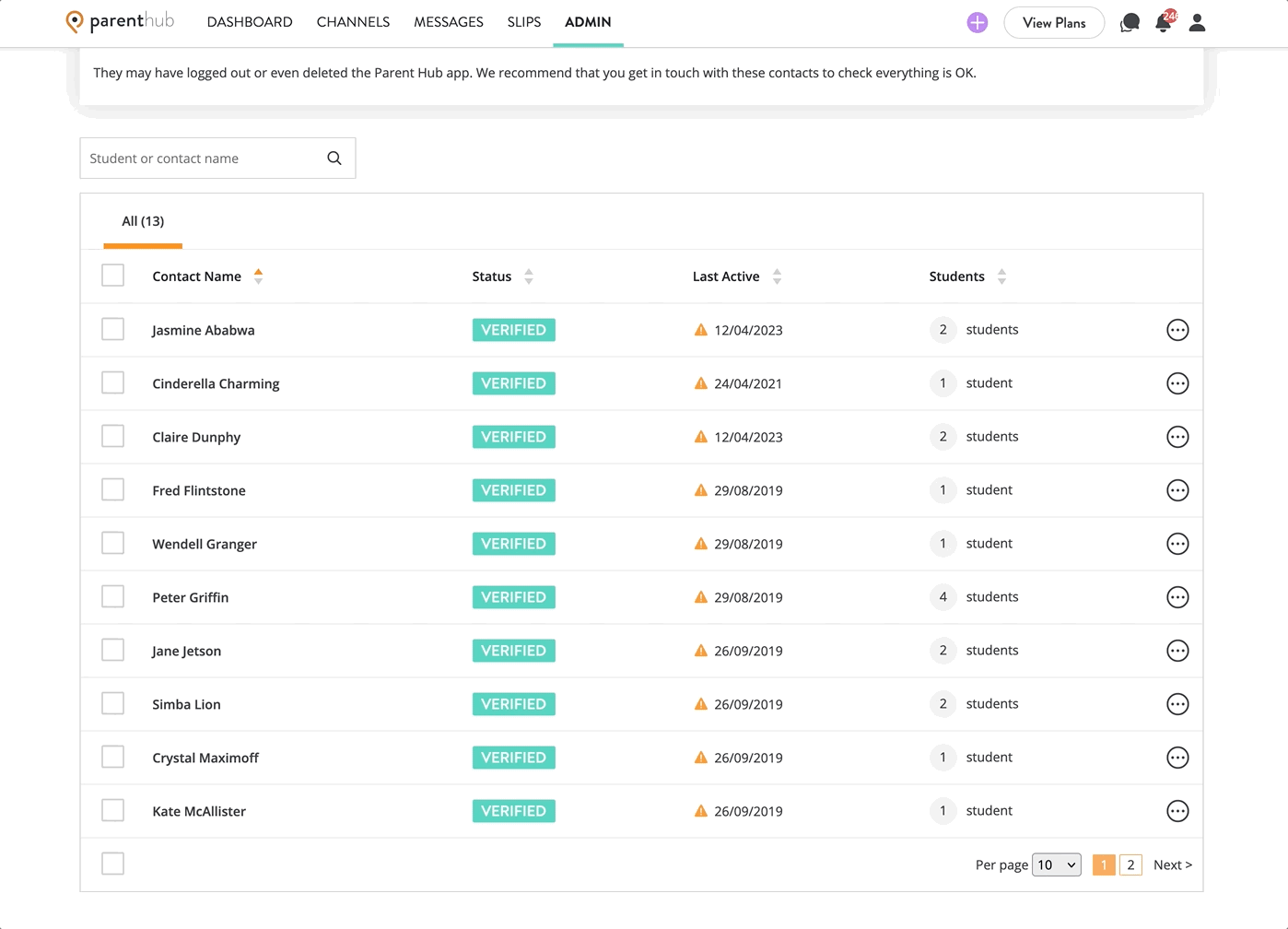This screenshot has width=1288, height=929.
Task: Sort by Last Active column arrows
Action: (x=777, y=276)
